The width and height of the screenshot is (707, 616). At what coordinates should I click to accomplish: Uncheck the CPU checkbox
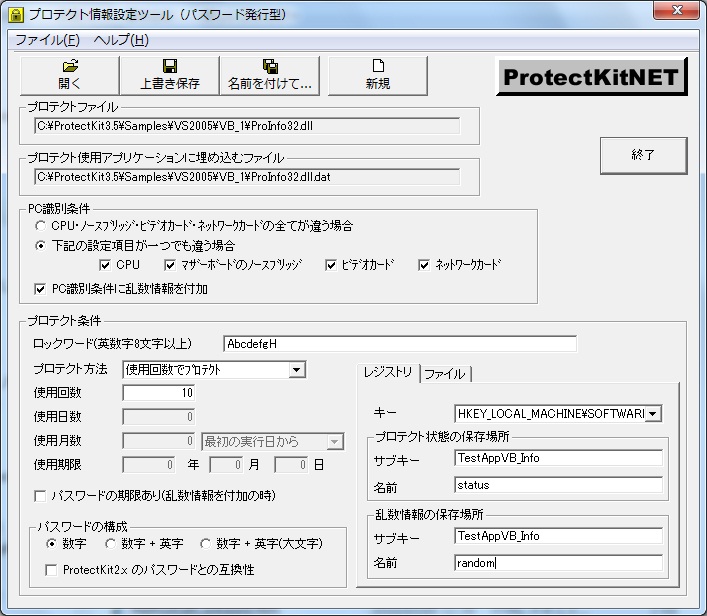pyautogui.click(x=105, y=265)
